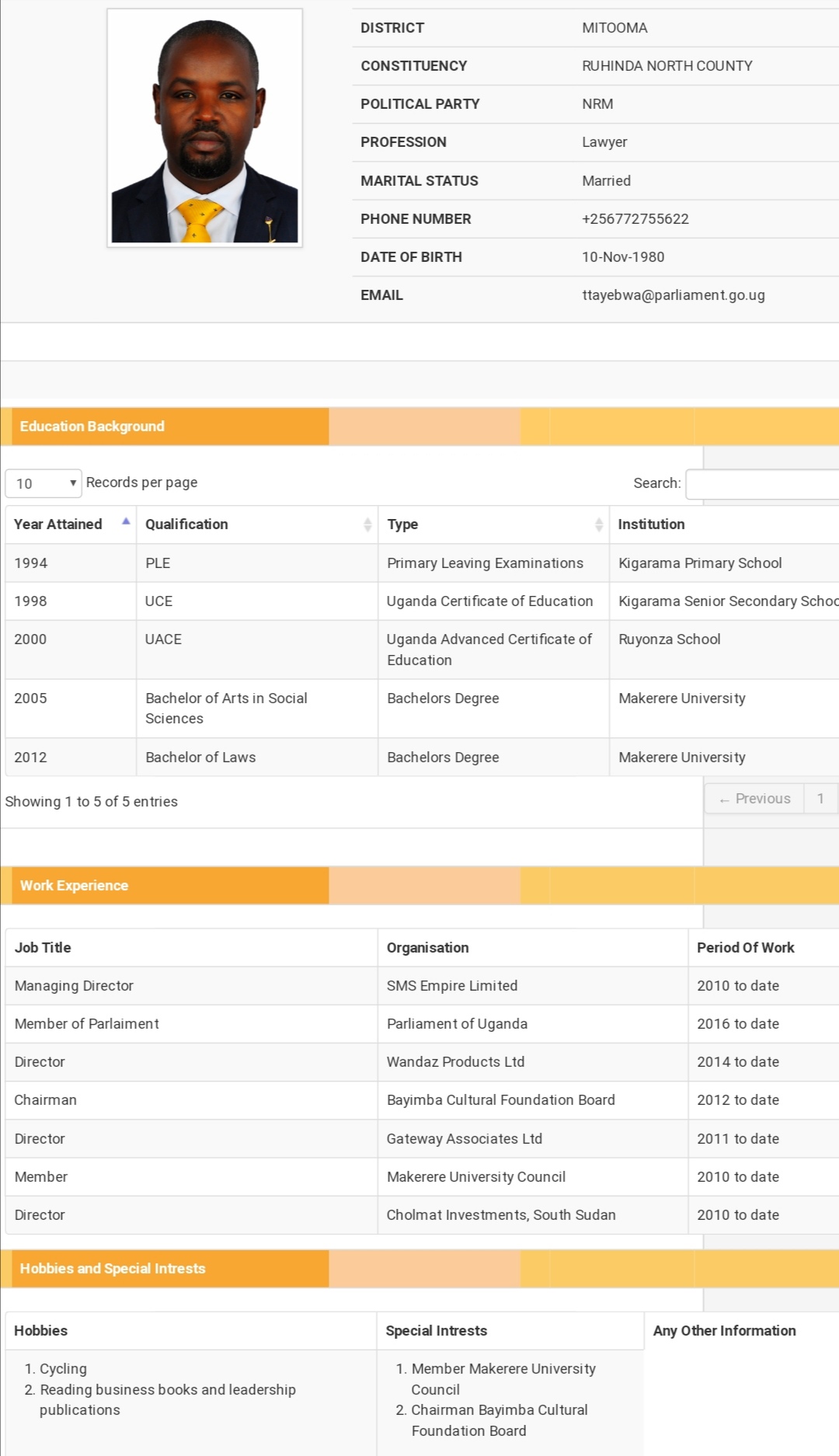Go to Previous page of entries

coord(754,799)
